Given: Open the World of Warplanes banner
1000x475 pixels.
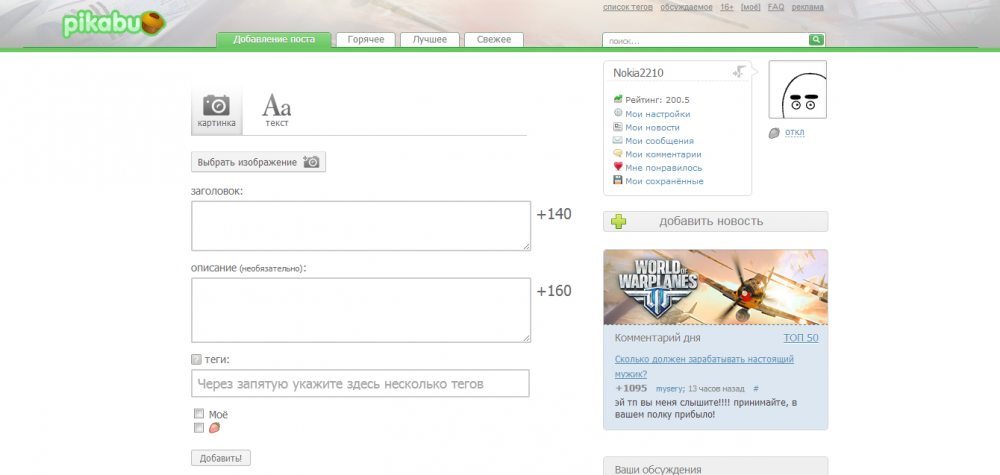Looking at the screenshot, I should 716,287.
